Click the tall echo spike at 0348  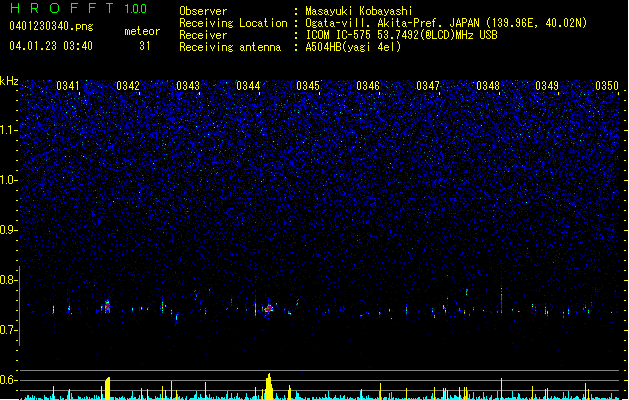pyautogui.click(x=501, y=300)
